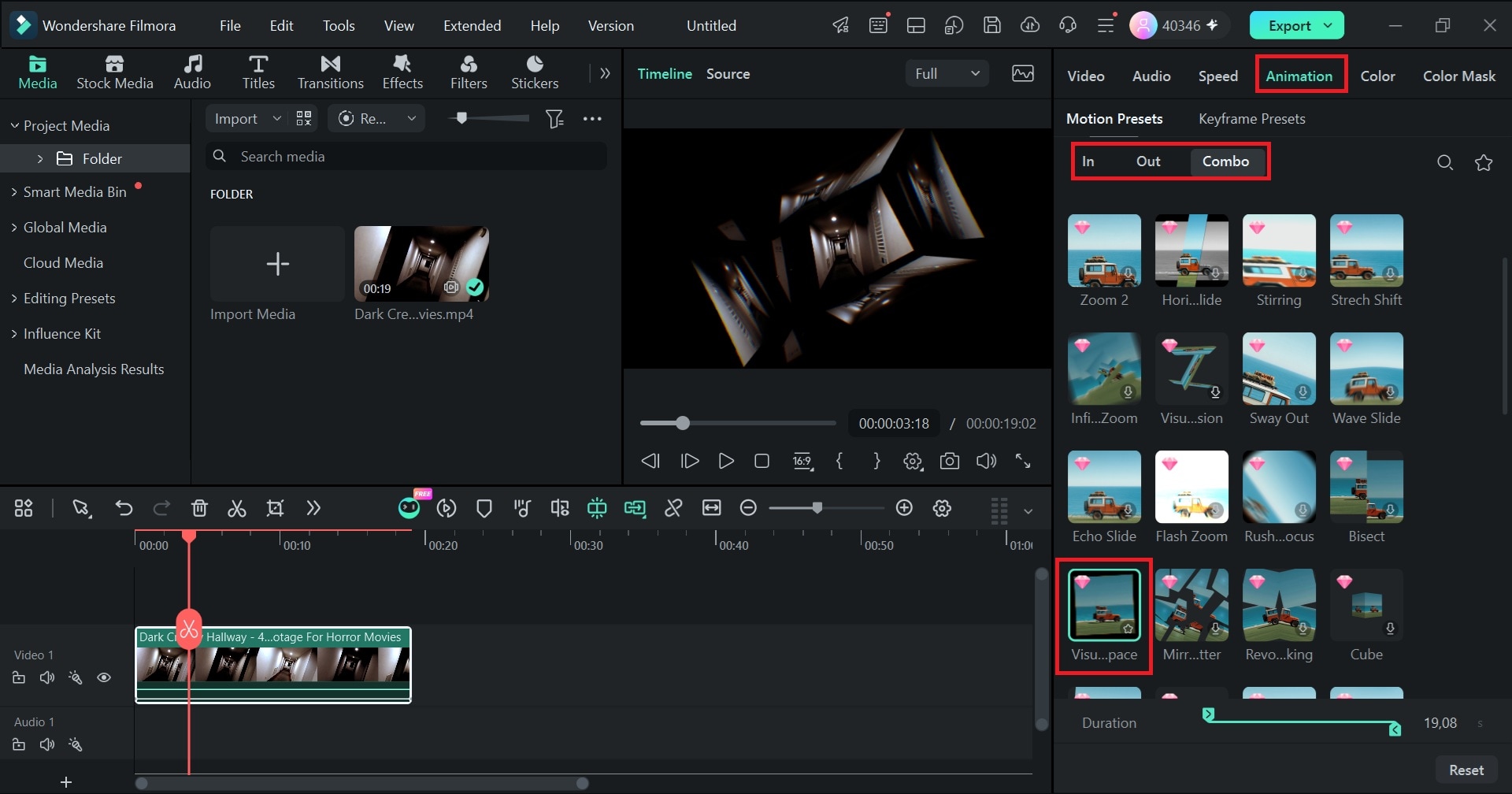The image size is (1512, 794).
Task: Click the Reset button
Action: pyautogui.click(x=1466, y=770)
